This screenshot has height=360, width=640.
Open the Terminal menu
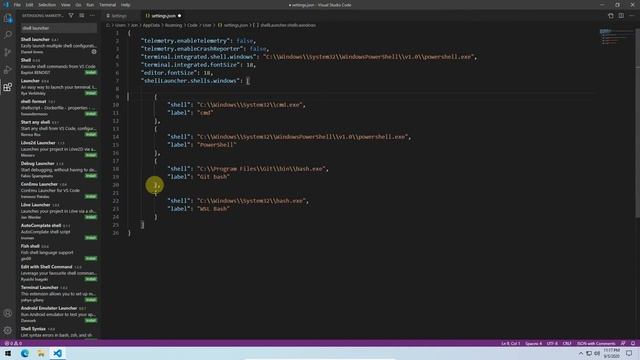coord(108,5)
